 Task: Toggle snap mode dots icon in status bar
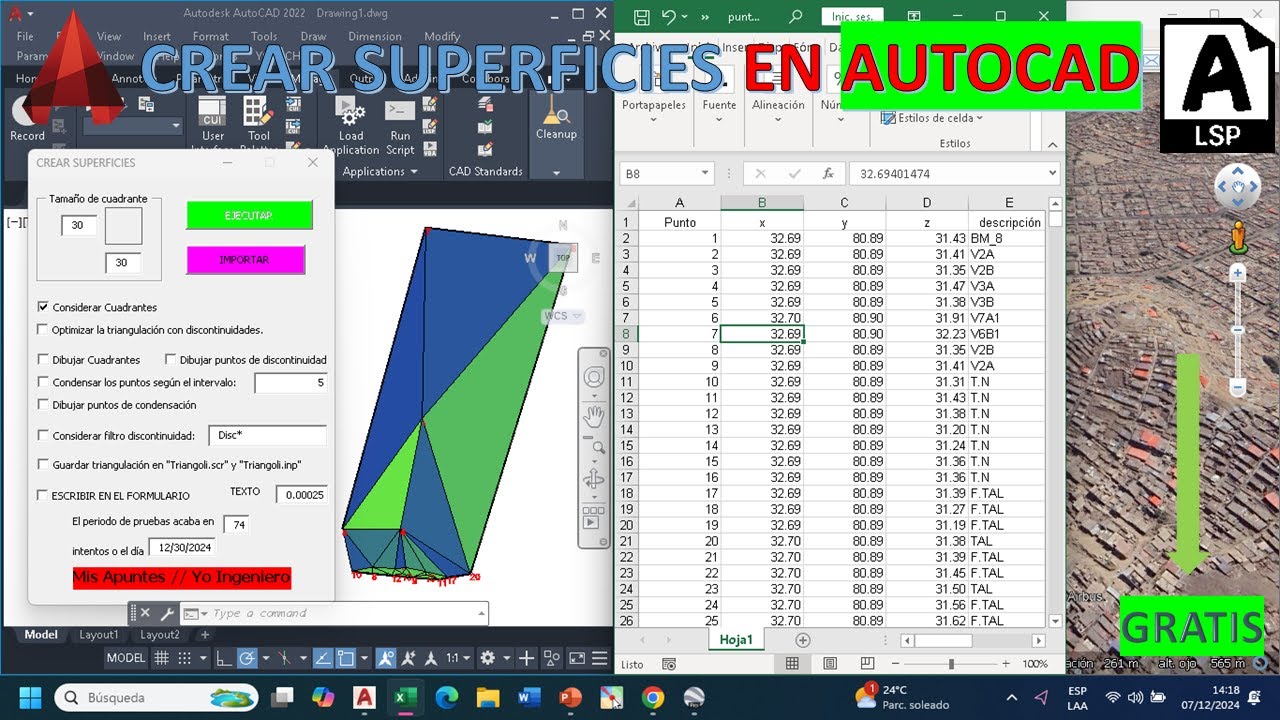coord(184,658)
